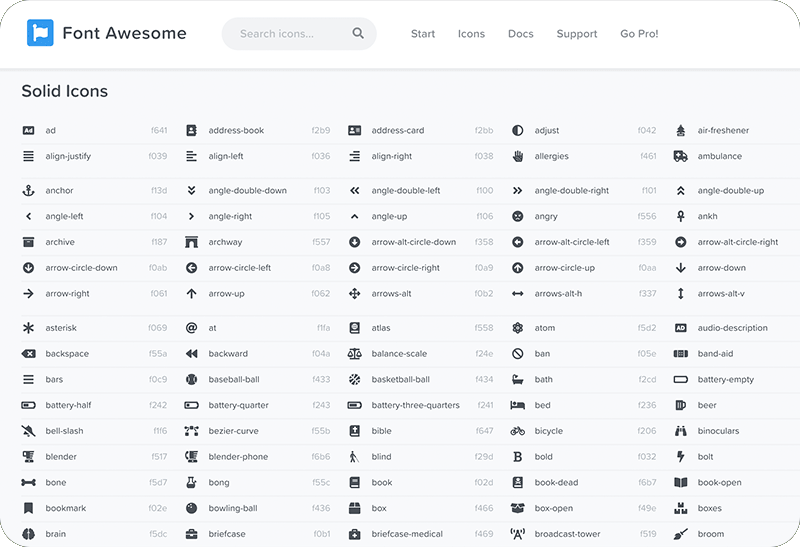Click the book-dead label
This screenshot has height=547, width=800.
(556, 482)
